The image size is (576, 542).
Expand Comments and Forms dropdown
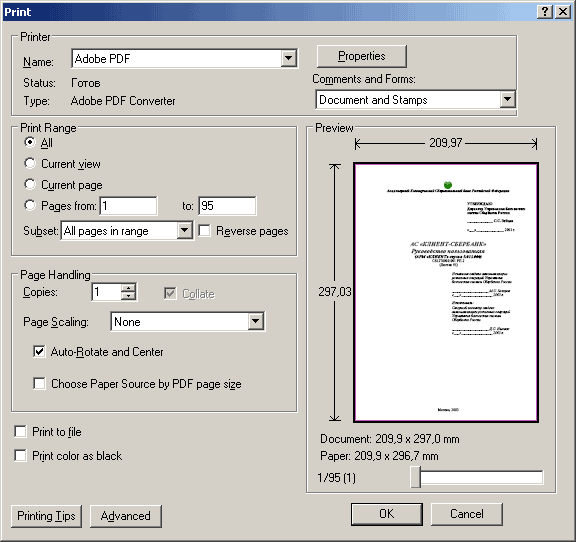coord(507,99)
